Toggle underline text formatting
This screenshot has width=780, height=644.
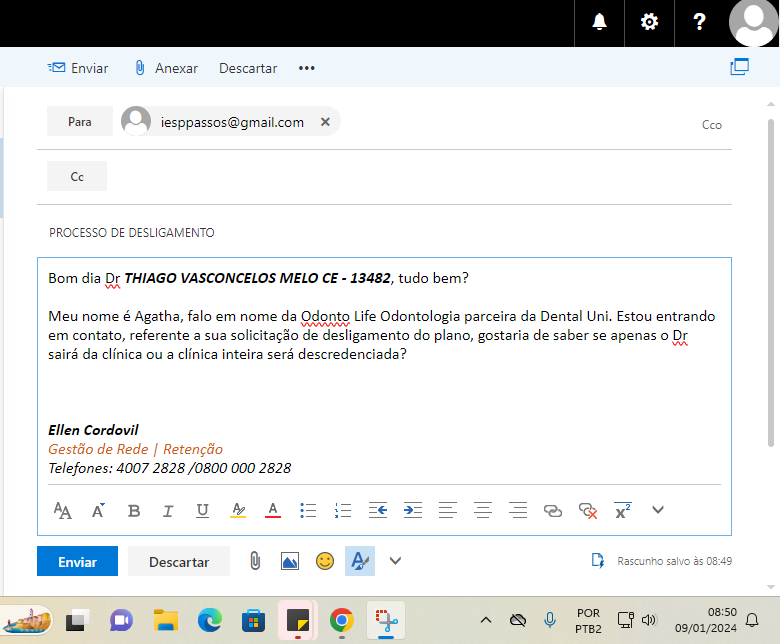pos(202,511)
